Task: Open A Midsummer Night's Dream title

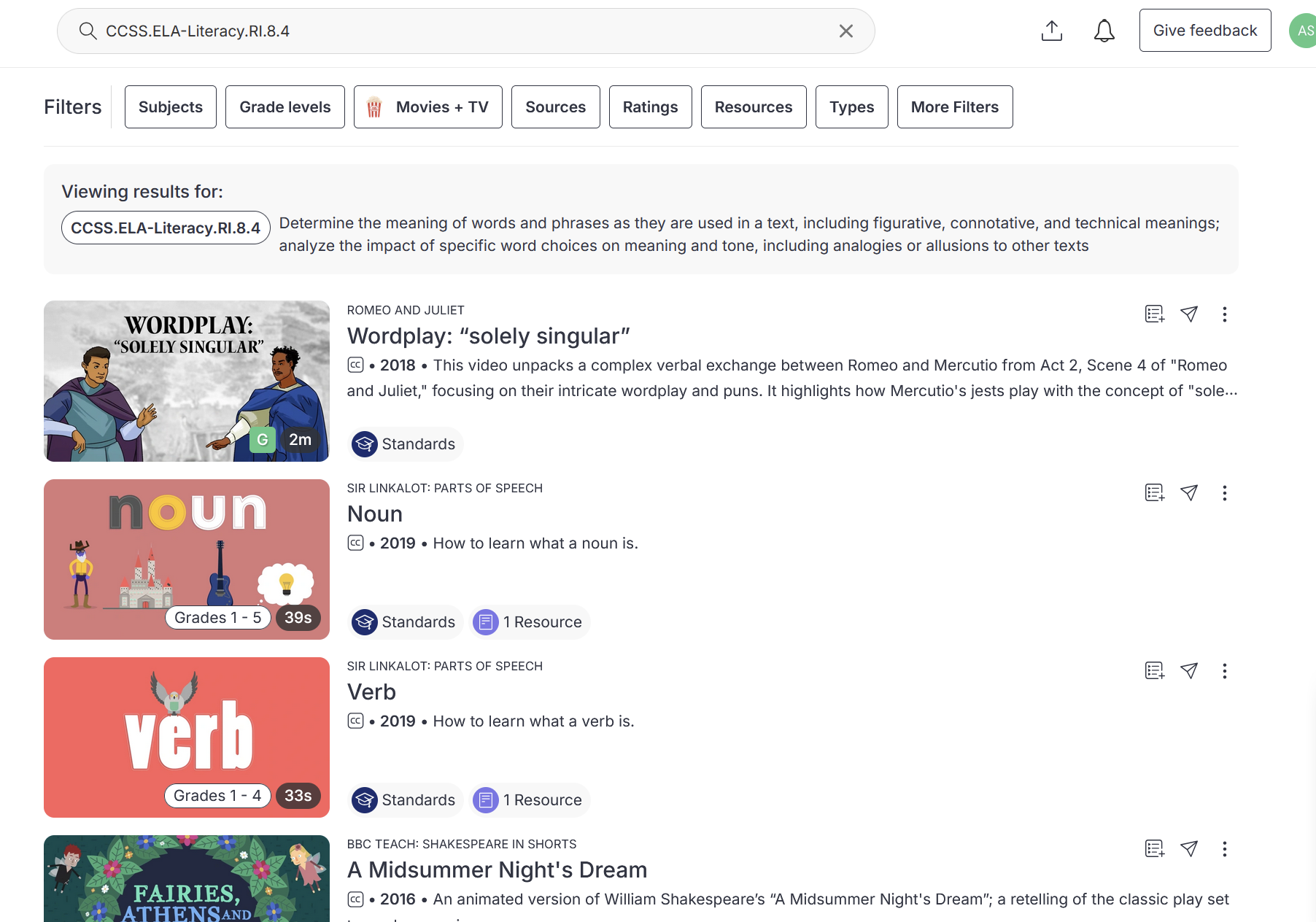Action: (x=497, y=869)
